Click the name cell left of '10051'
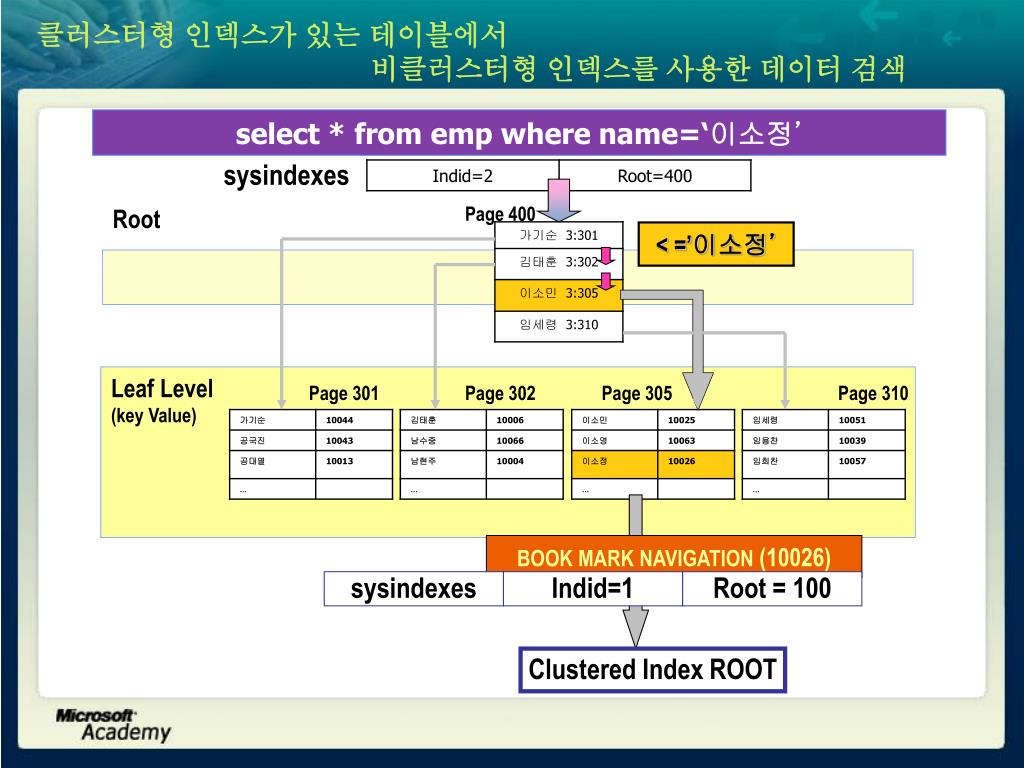1024x768 pixels. pyautogui.click(x=786, y=420)
